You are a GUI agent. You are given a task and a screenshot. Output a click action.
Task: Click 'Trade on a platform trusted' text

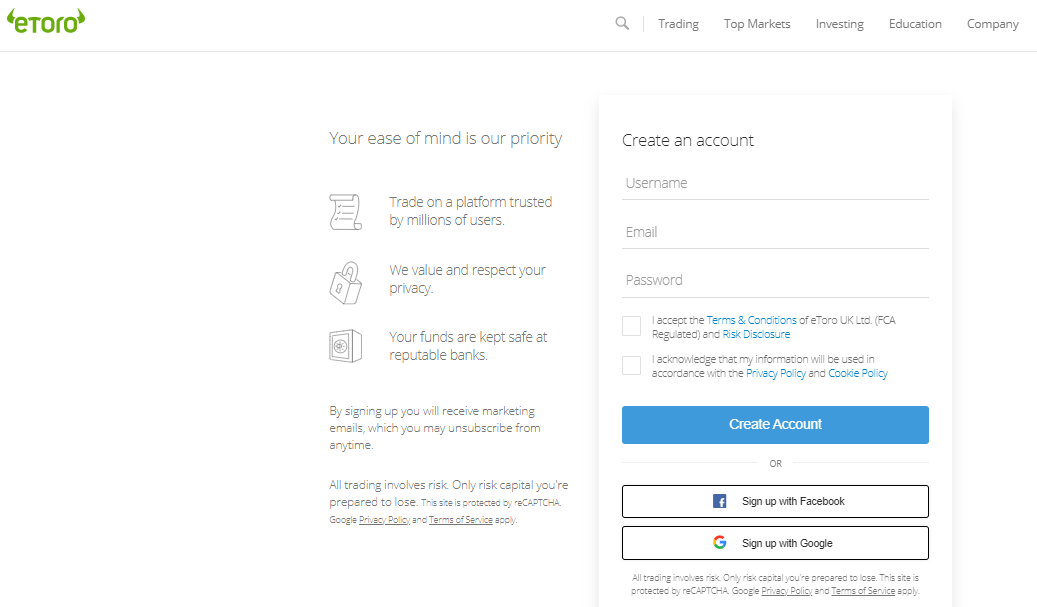[x=470, y=211]
